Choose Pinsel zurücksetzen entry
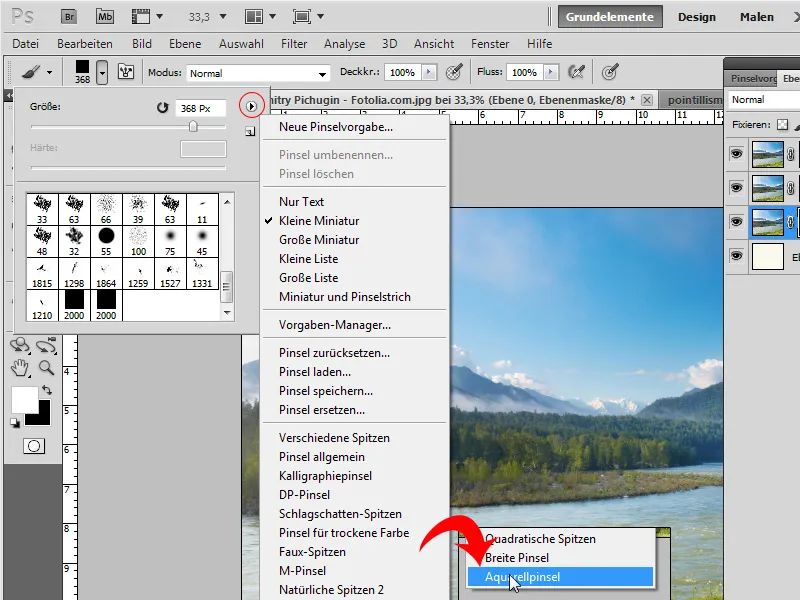This screenshot has width=800, height=600. click(334, 353)
